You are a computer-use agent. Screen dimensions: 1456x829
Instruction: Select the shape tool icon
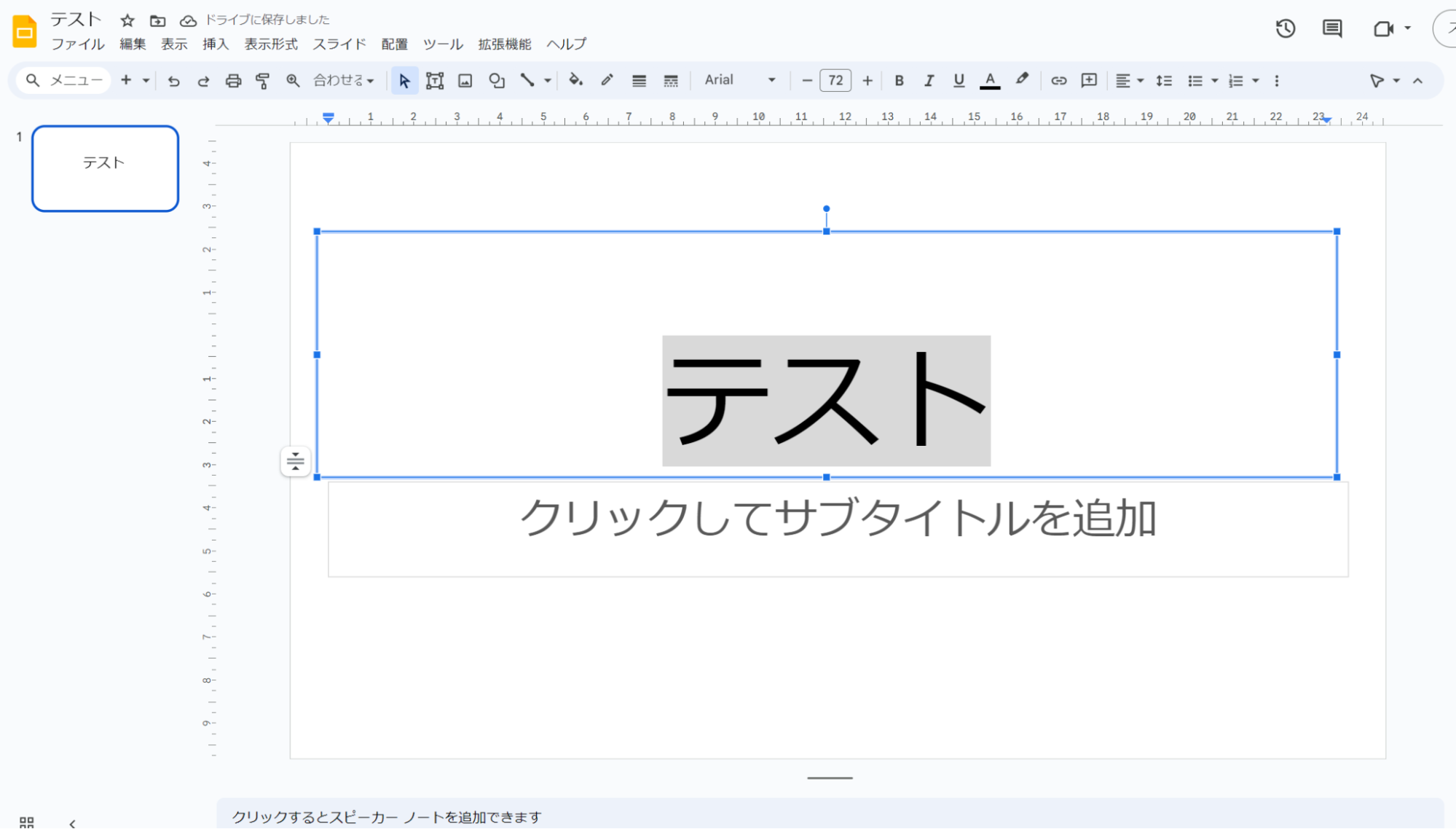[497, 81]
